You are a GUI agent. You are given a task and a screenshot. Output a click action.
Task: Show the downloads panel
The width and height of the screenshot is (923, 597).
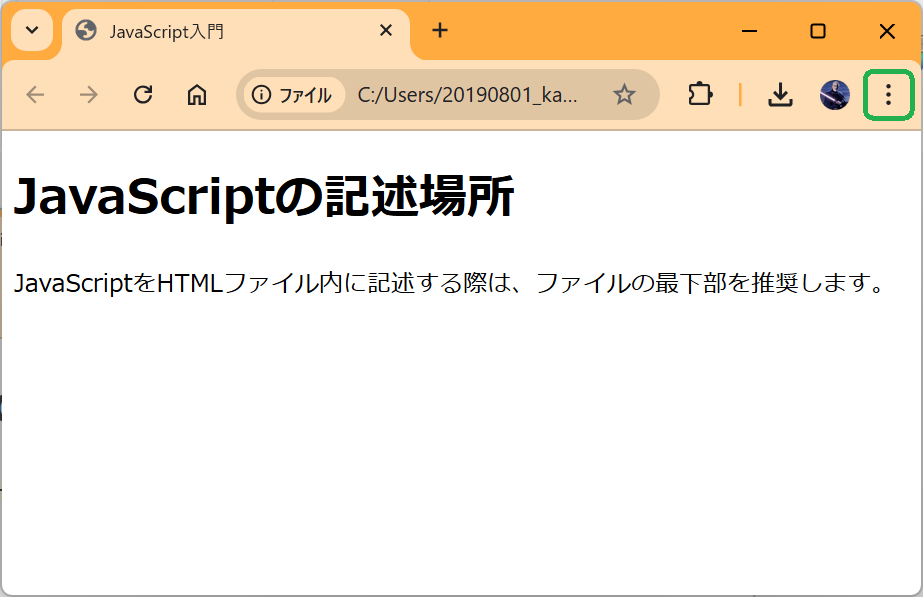pyautogui.click(x=780, y=95)
